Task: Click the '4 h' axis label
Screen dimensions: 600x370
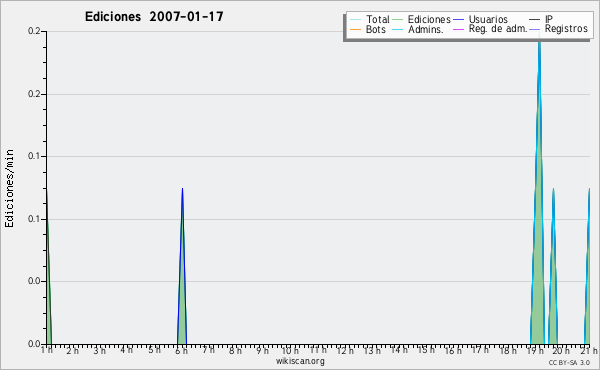Action: [127, 350]
